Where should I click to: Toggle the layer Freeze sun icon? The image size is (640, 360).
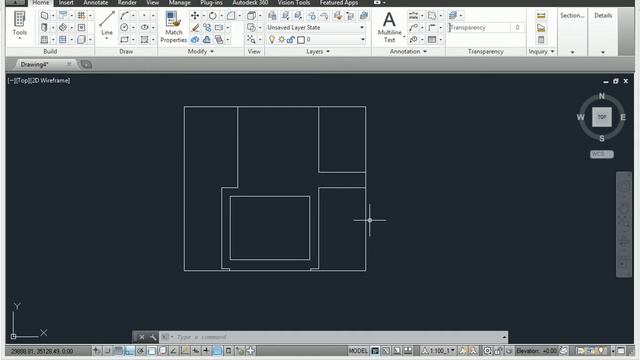(282, 40)
